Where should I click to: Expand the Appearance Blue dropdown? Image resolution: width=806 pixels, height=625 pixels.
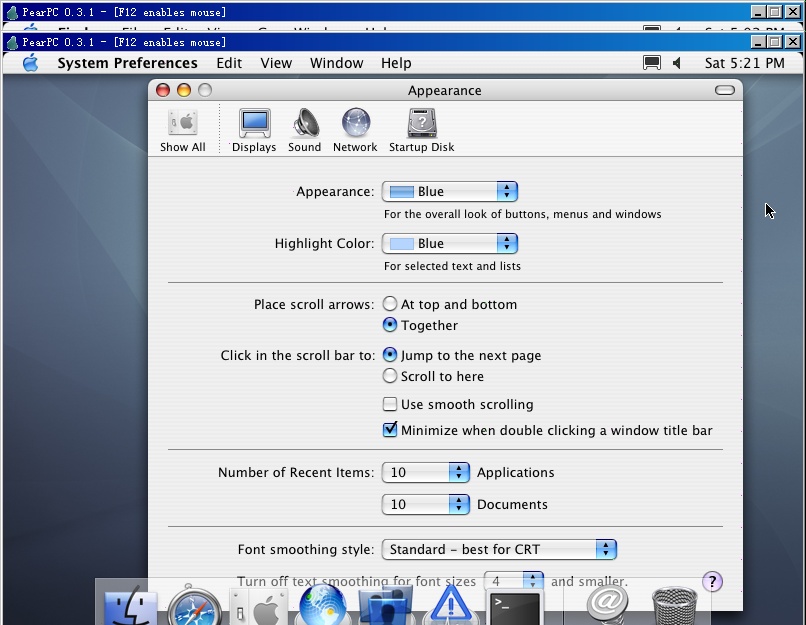(x=450, y=192)
